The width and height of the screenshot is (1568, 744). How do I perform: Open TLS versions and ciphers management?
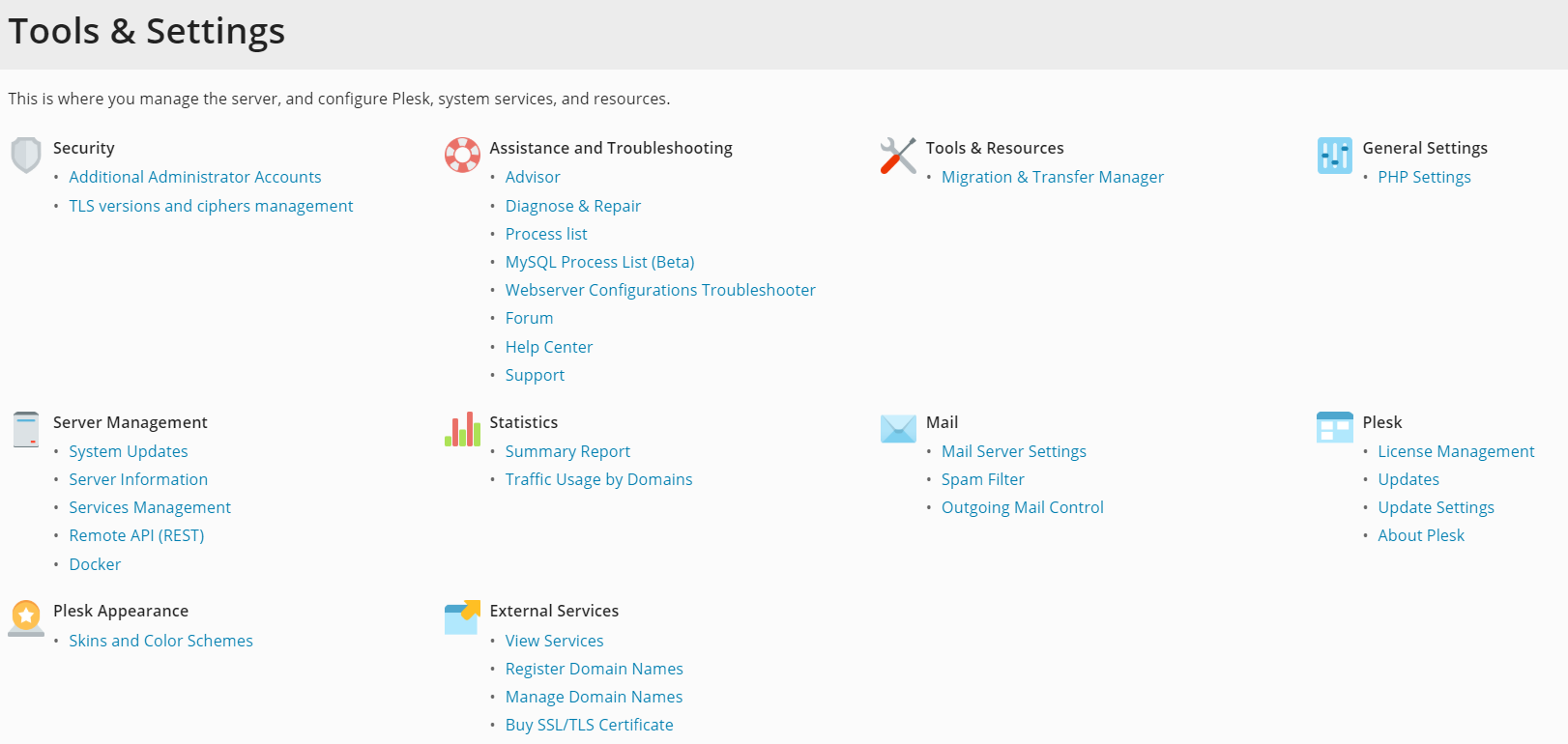click(211, 206)
